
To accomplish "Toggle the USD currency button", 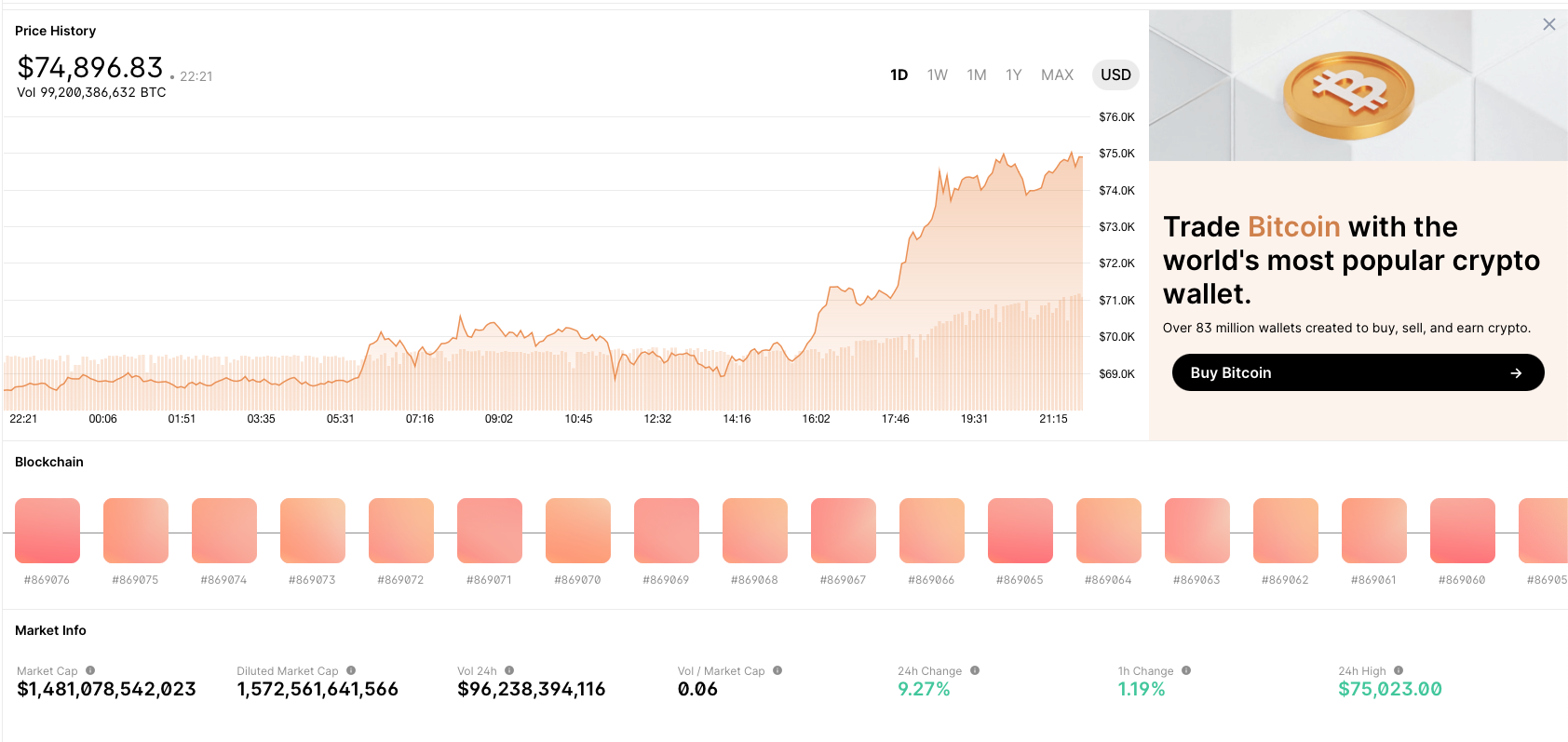I will pos(1115,74).
